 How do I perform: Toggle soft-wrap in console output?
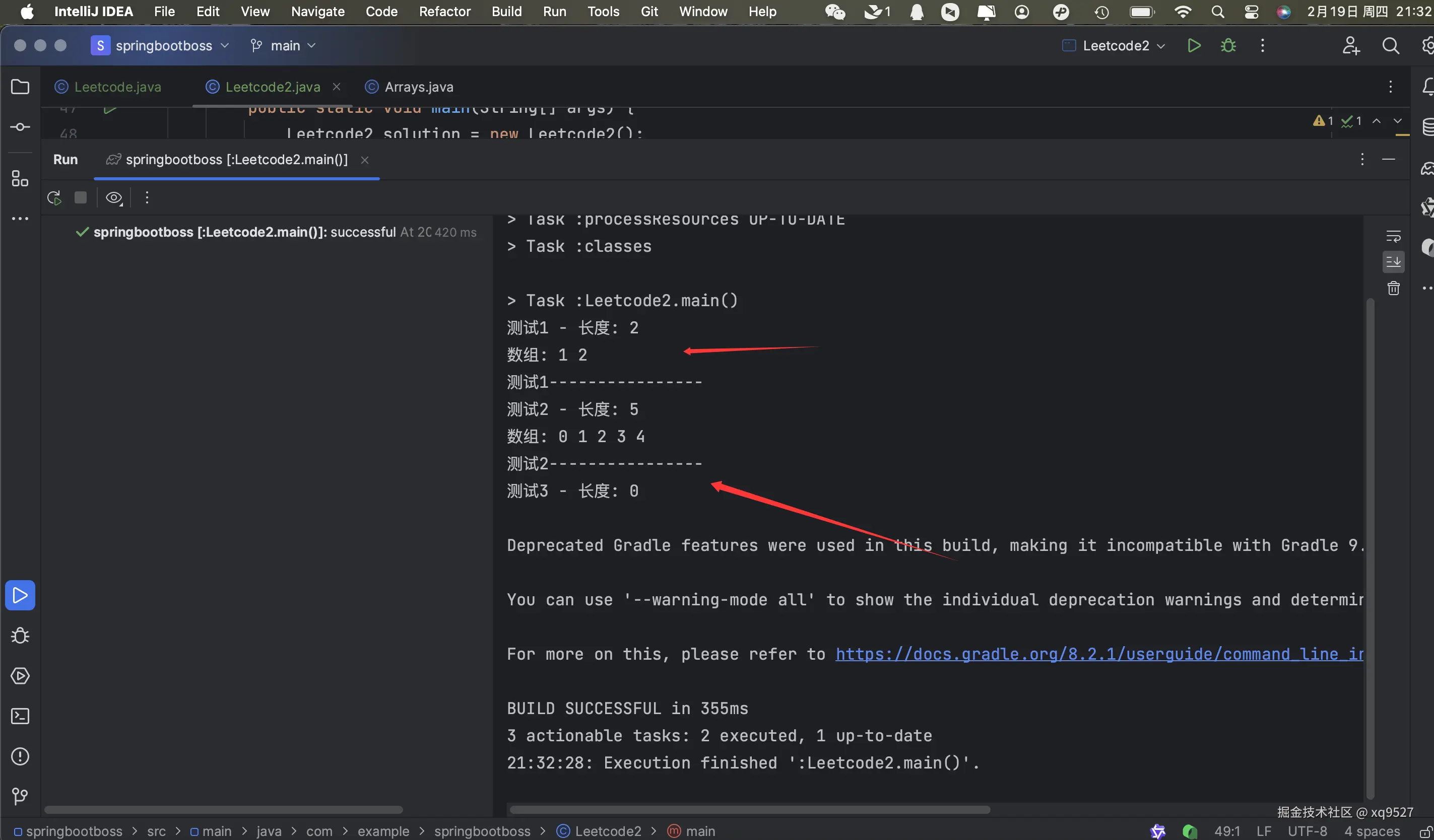click(x=1394, y=236)
